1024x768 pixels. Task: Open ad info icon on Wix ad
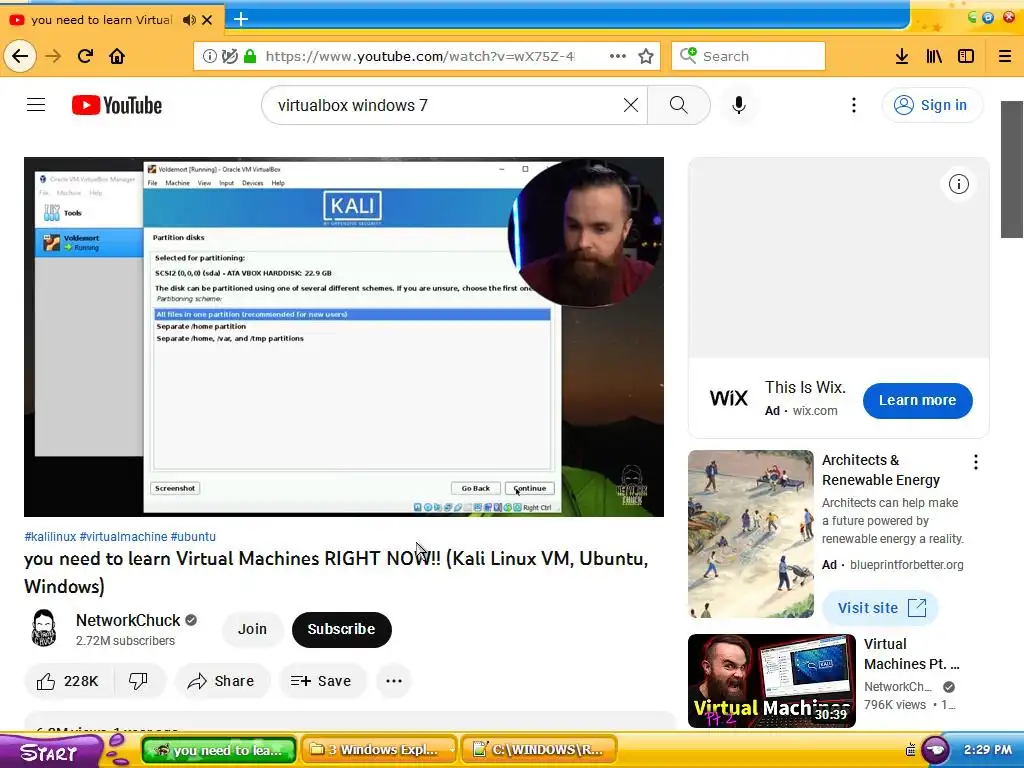(958, 184)
